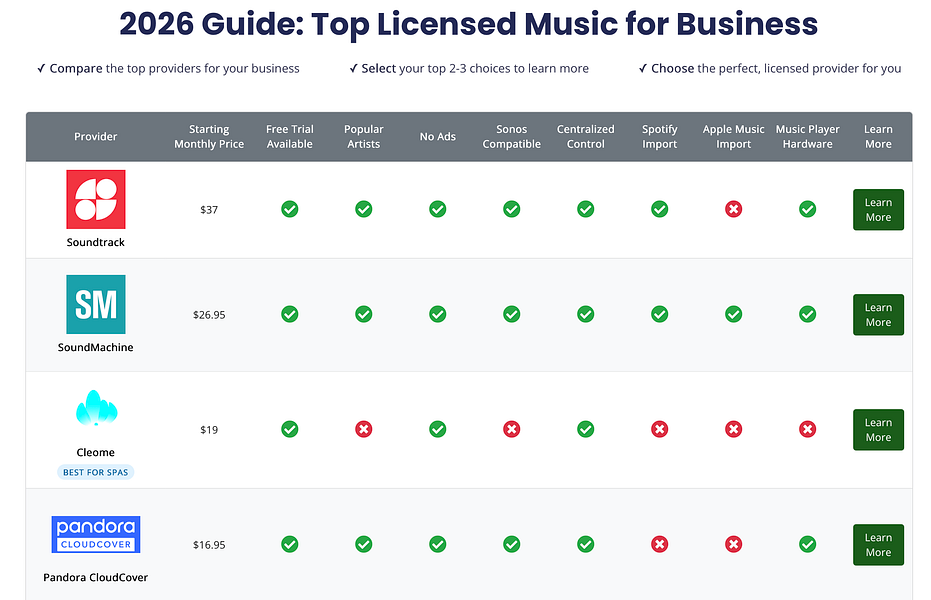Viewport: 931px width, 600px height.
Task: Click the 2026 Guide page heading
Action: 468,24
